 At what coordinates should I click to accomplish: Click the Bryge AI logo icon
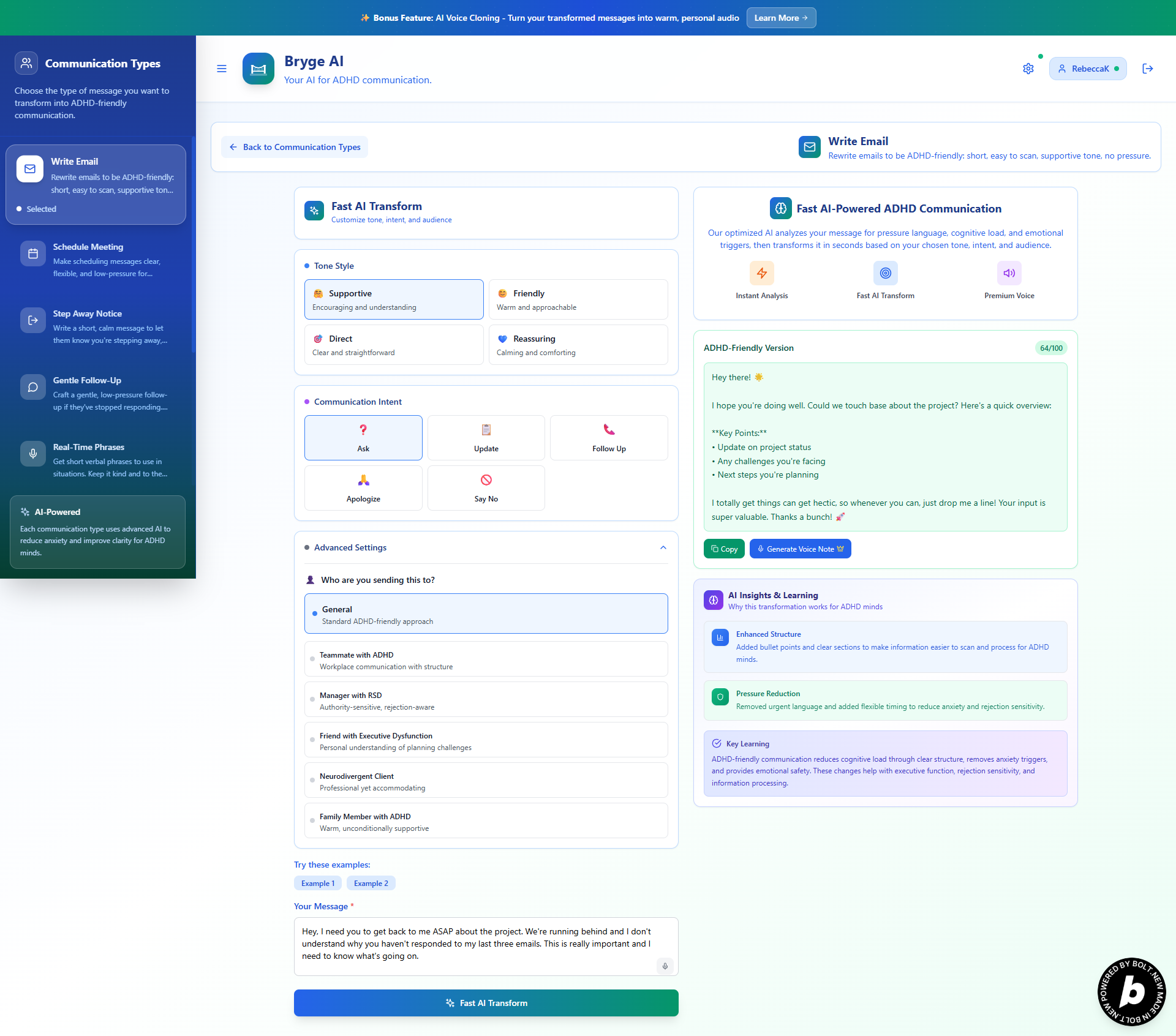pos(258,69)
